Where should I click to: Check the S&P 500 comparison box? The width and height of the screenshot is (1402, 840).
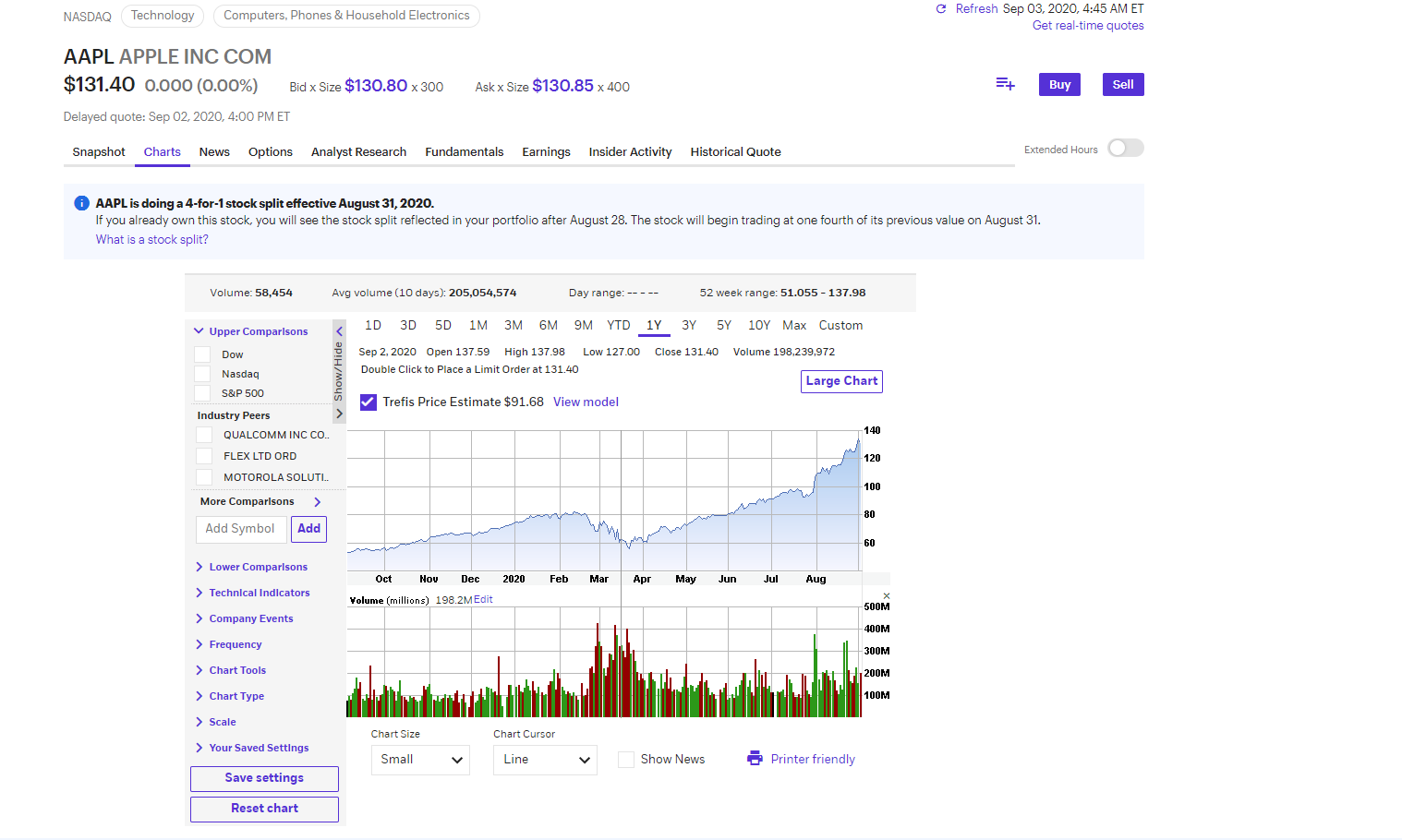202,393
